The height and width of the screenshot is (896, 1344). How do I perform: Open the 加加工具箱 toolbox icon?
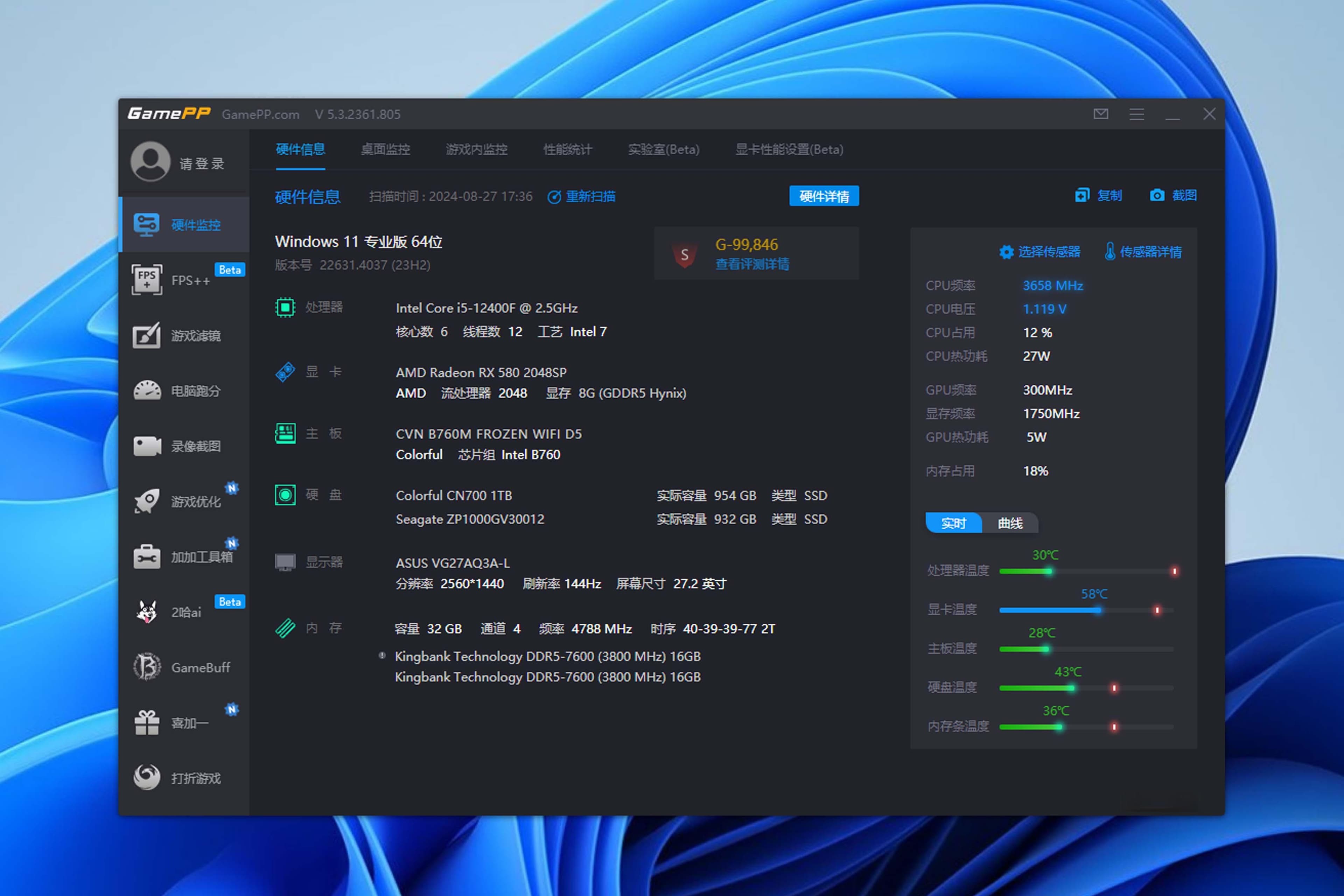click(x=147, y=556)
